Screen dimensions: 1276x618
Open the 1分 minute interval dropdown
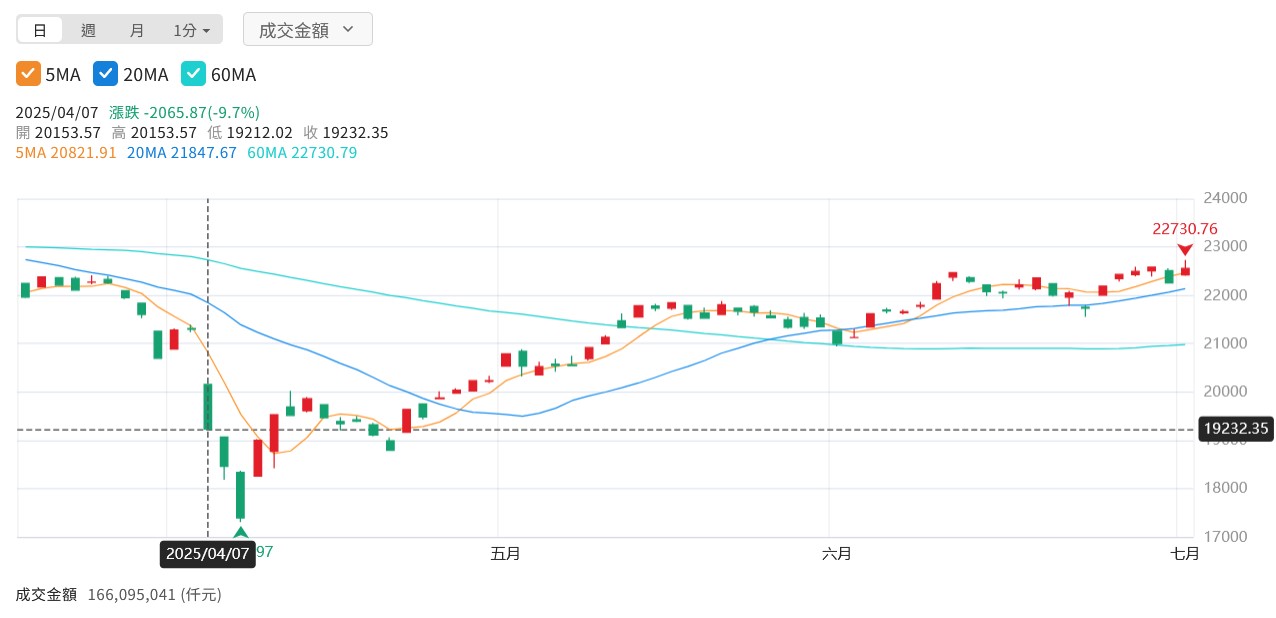click(x=191, y=30)
